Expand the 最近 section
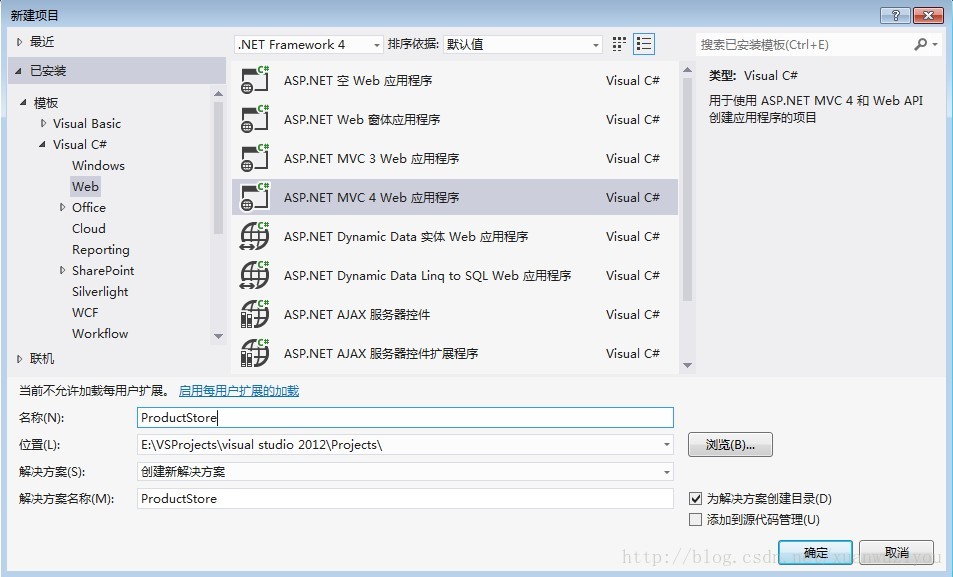The image size is (953, 577). (x=19, y=42)
